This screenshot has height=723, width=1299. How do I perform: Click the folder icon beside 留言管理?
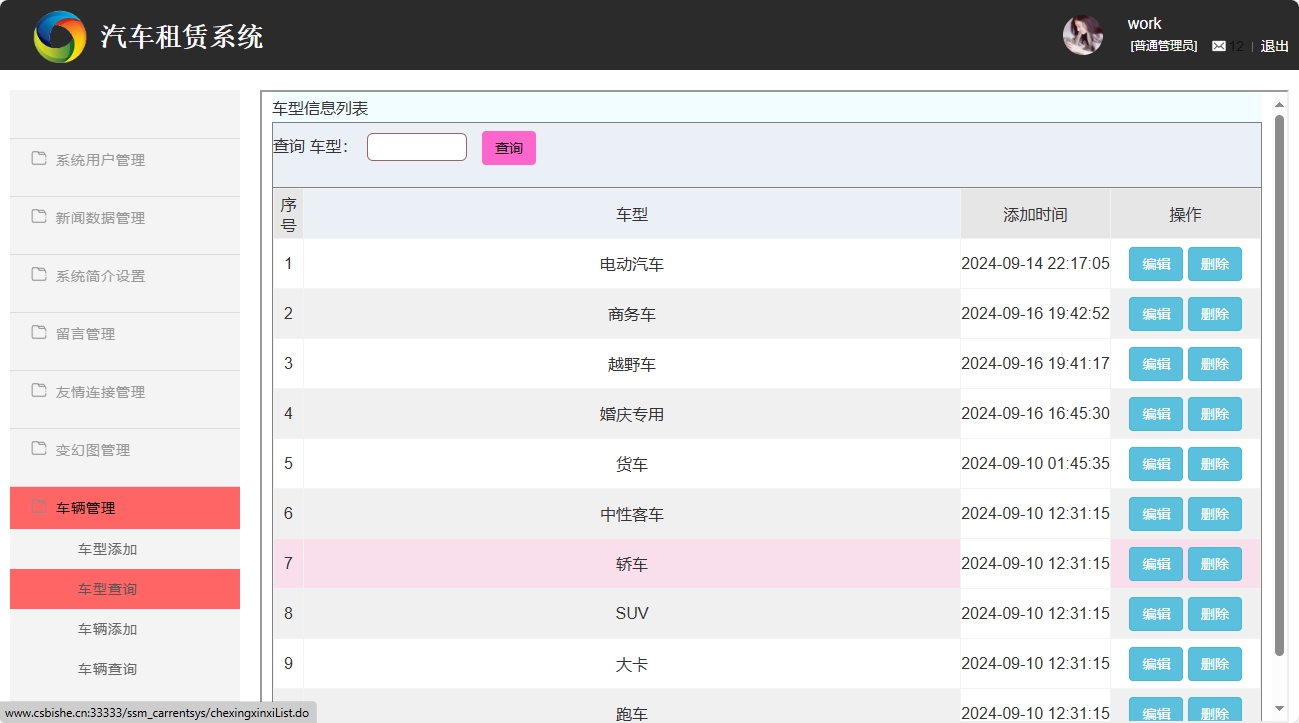click(x=39, y=333)
